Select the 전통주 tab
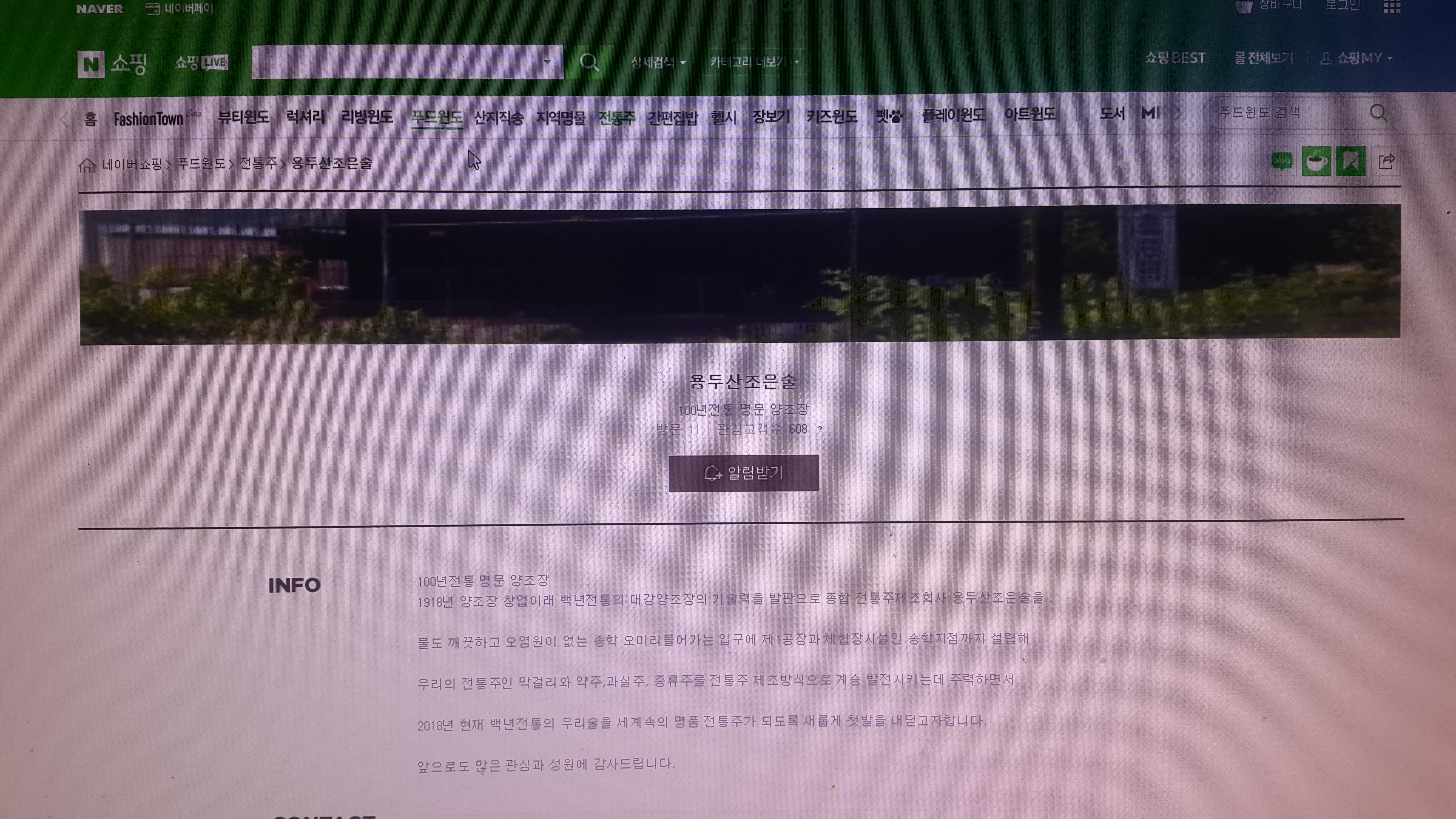 tap(617, 118)
